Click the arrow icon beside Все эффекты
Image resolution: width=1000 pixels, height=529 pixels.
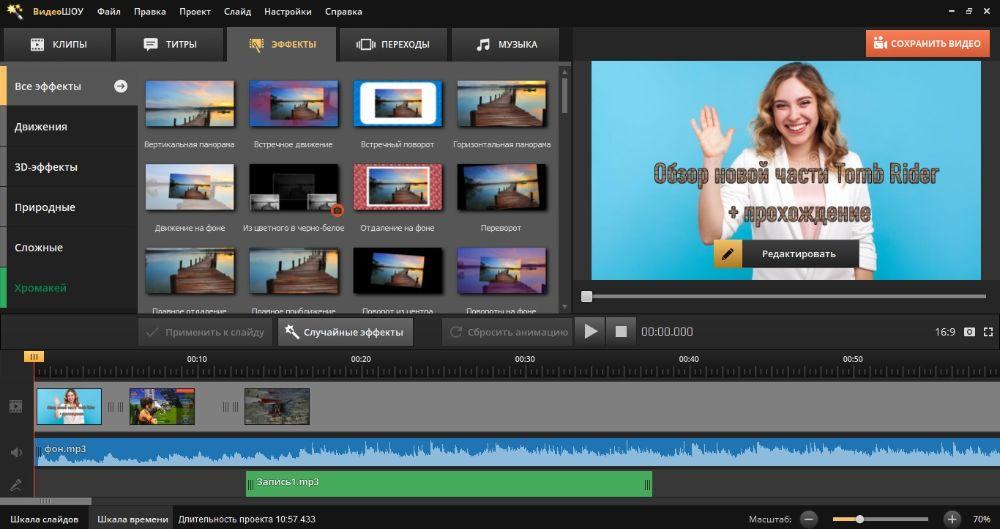point(121,86)
